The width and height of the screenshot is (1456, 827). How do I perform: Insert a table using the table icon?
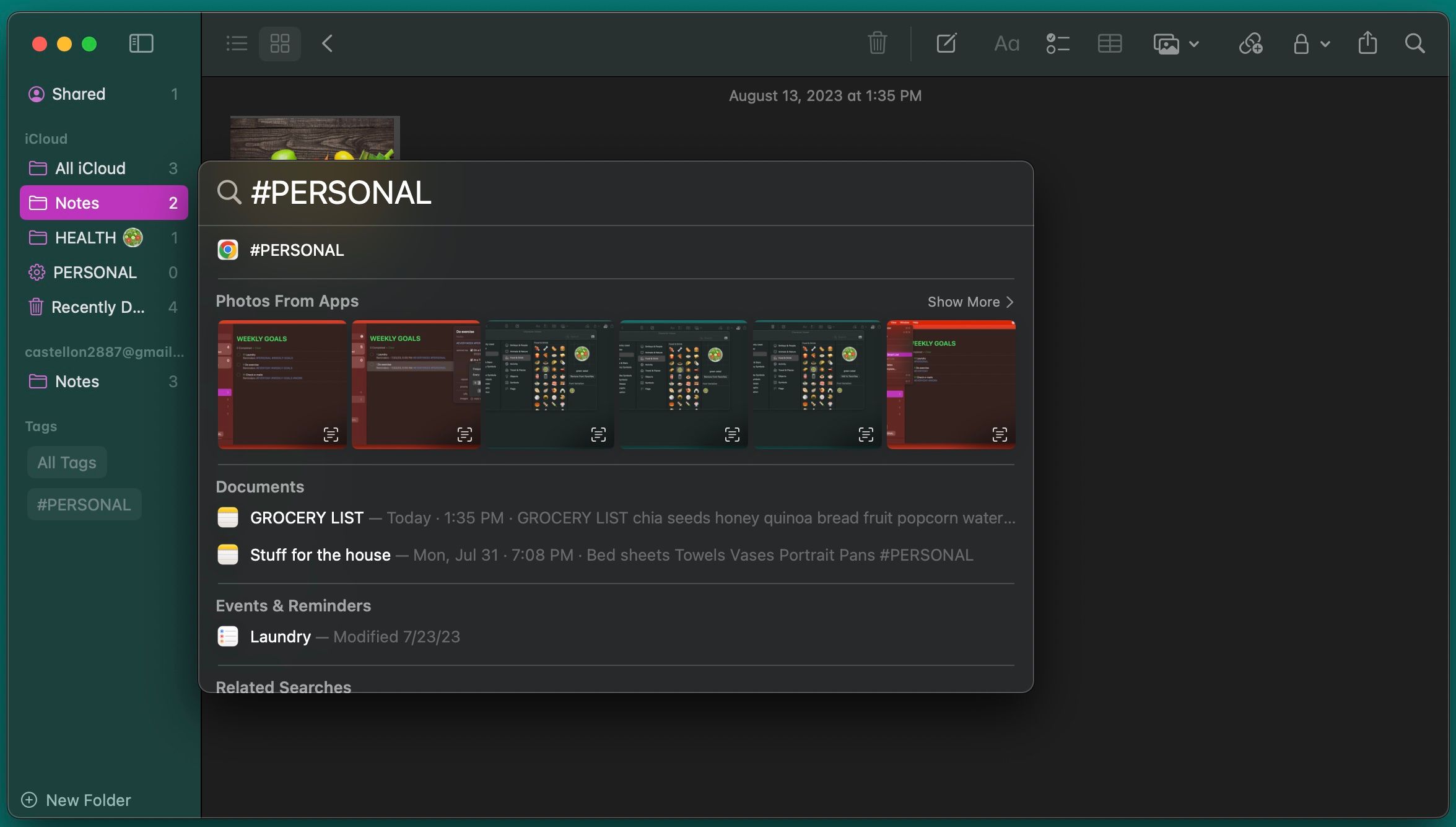(1109, 43)
